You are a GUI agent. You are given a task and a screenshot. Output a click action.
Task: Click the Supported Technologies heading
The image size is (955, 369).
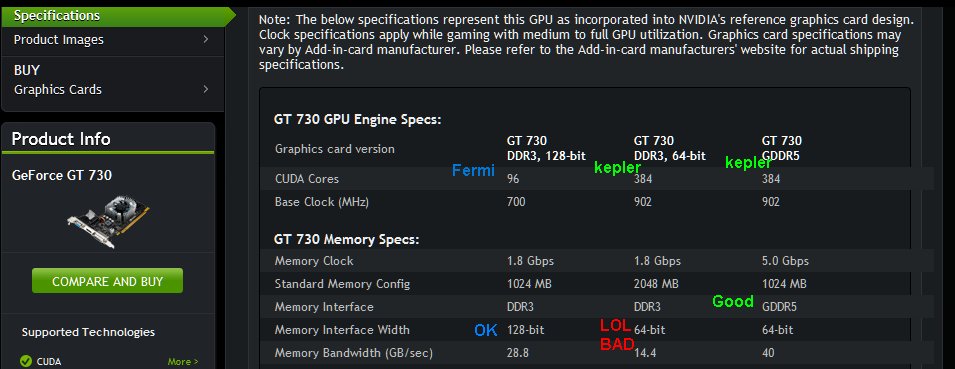(x=88, y=332)
